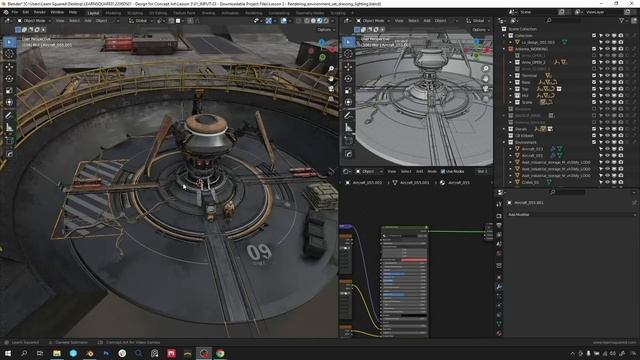Open the Material properties tab
640x360 pixels.
click(x=499, y=333)
